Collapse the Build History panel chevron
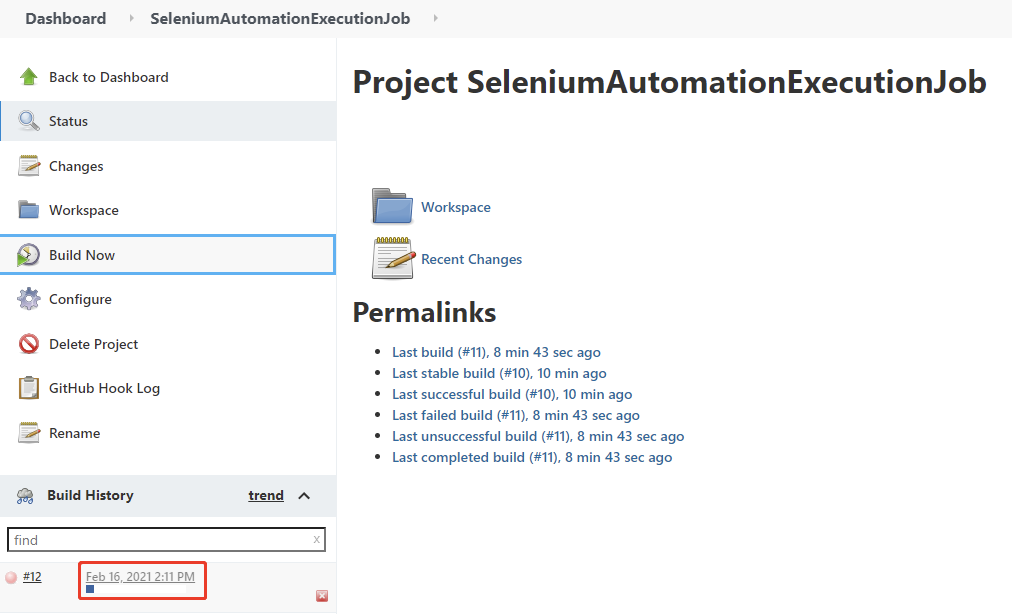This screenshot has height=614, width=1012. pos(304,496)
